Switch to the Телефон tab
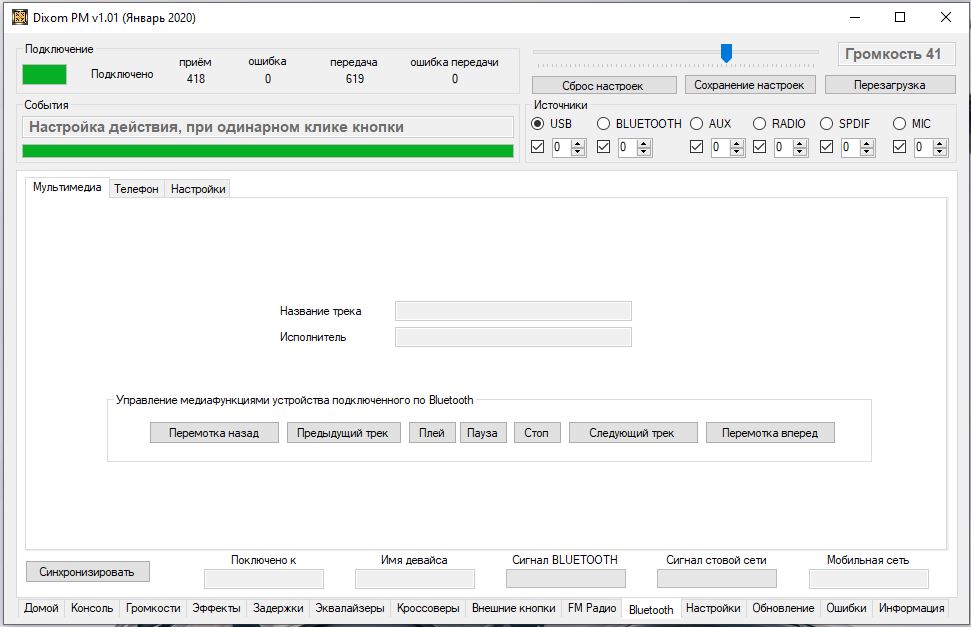 point(136,189)
